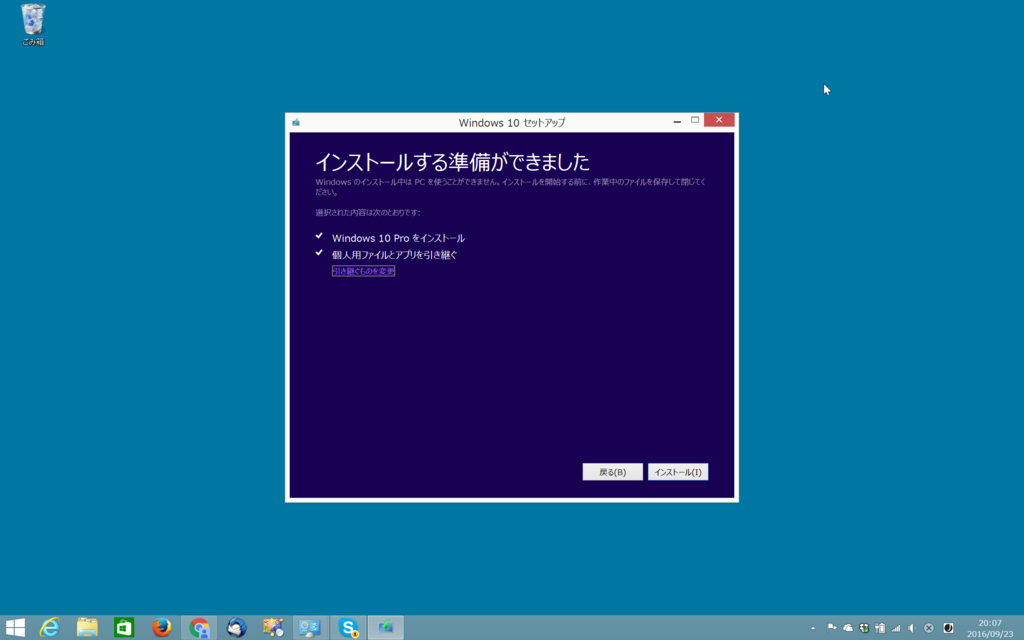Viewport: 1024px width, 640px height.
Task: Close the Windows 10 セットアップ window
Action: coord(719,120)
